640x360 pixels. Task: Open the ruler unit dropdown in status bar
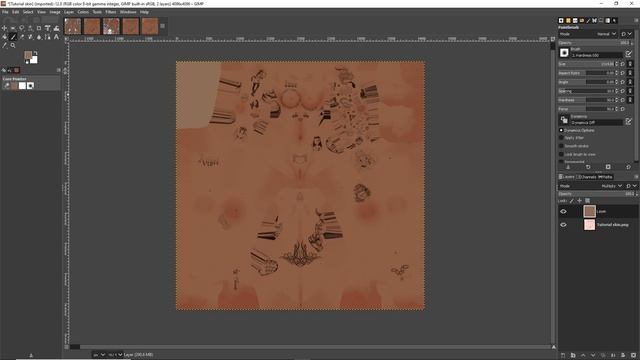click(x=99, y=355)
